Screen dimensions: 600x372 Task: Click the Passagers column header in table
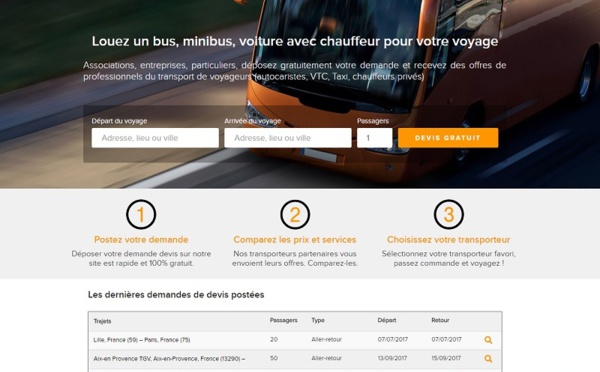tap(284, 320)
